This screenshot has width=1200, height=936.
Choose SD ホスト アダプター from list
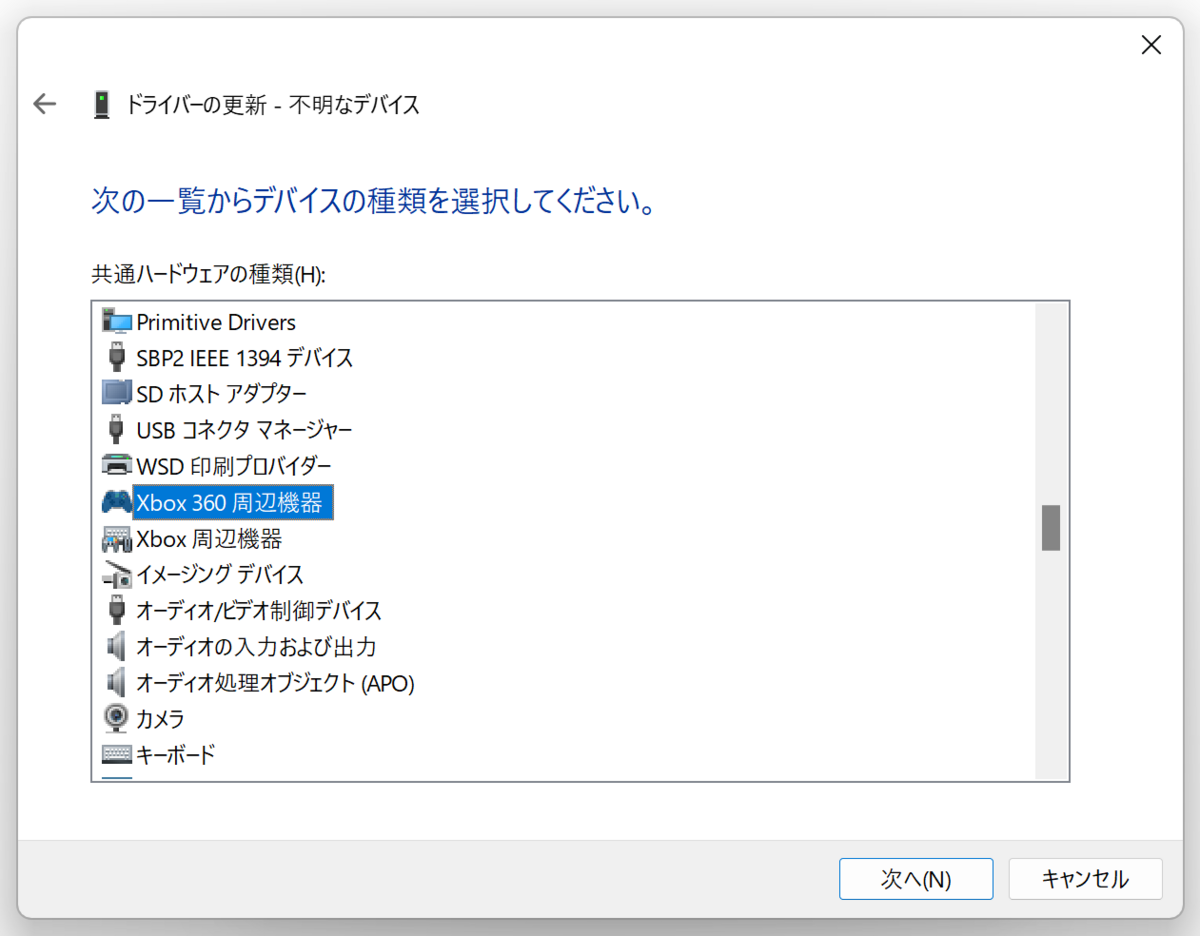tap(221, 394)
